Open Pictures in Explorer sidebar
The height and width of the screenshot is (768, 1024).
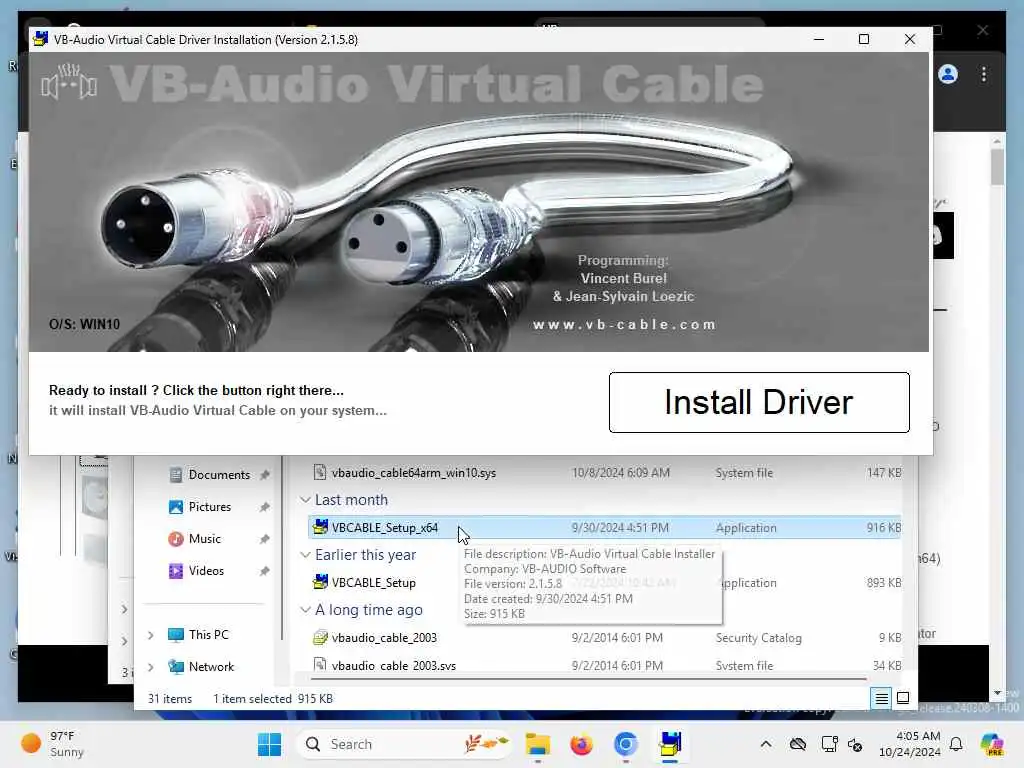[x=210, y=507]
